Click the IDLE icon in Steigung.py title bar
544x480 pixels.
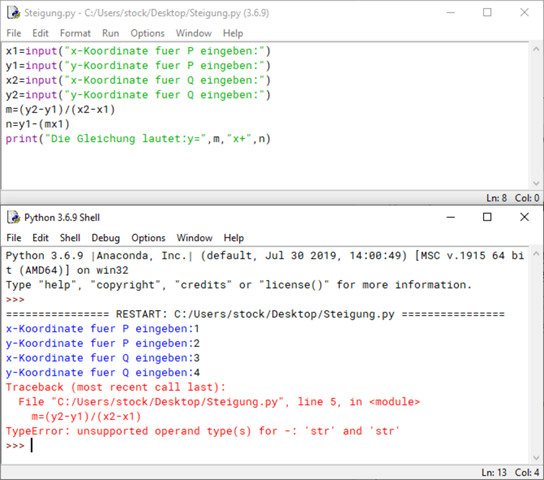(14, 13)
